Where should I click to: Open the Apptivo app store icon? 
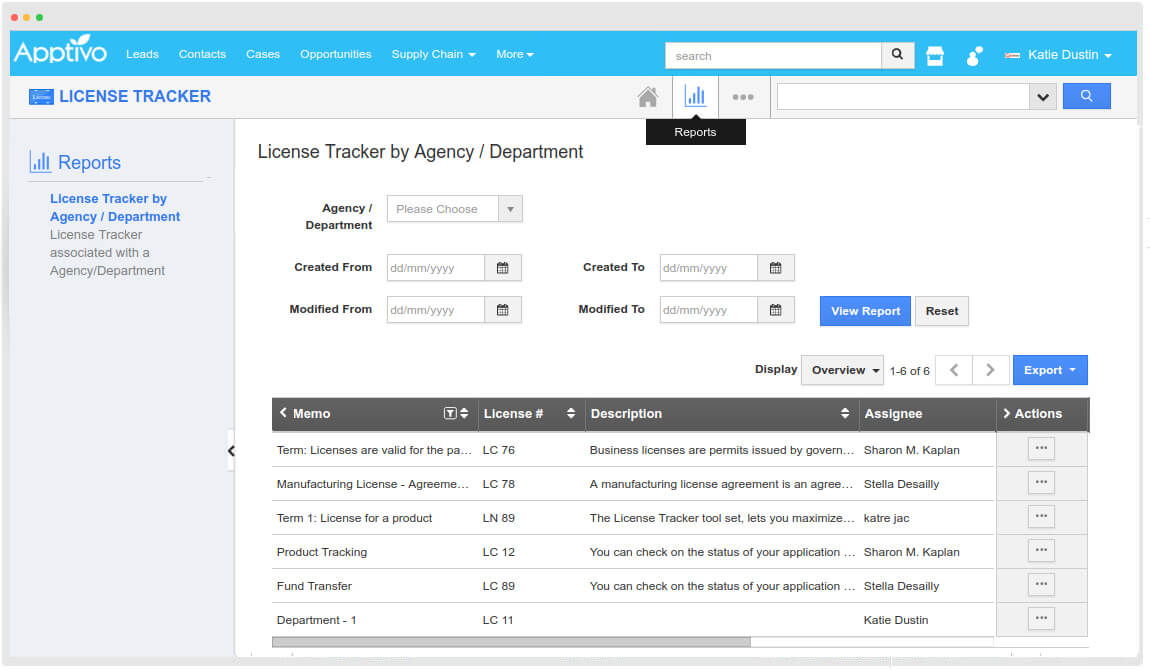coord(934,55)
